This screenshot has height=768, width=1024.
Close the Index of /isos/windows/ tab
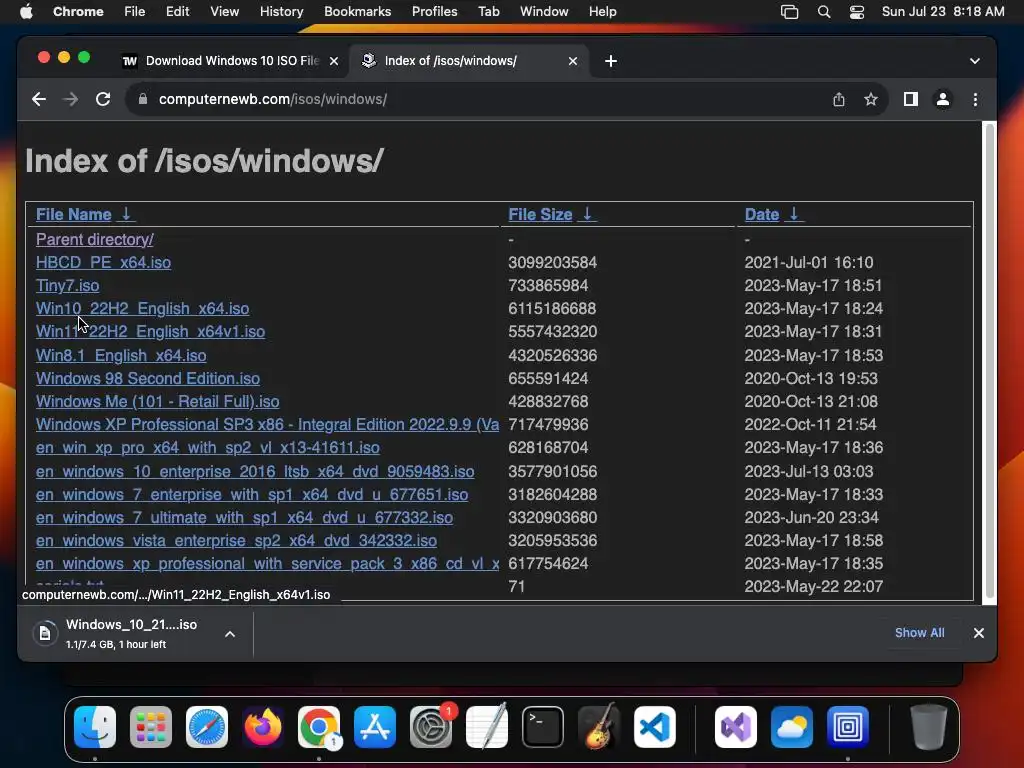[x=573, y=61]
